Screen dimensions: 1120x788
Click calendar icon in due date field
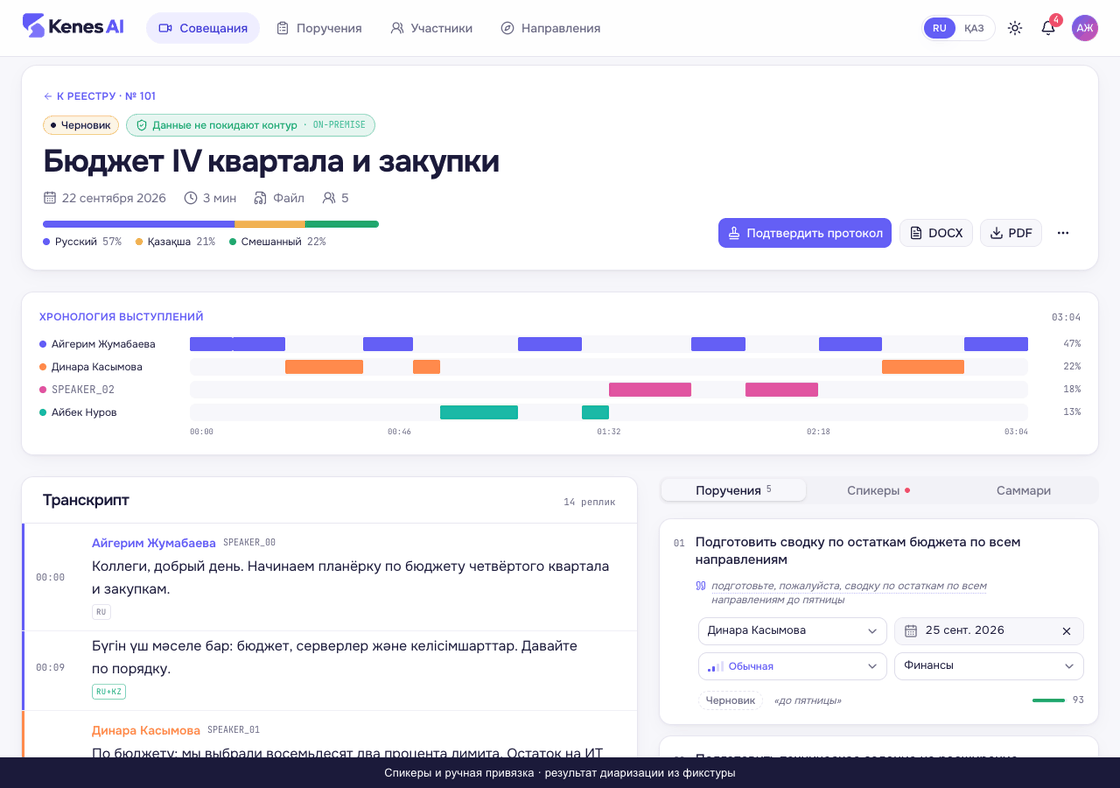pyautogui.click(x=911, y=631)
